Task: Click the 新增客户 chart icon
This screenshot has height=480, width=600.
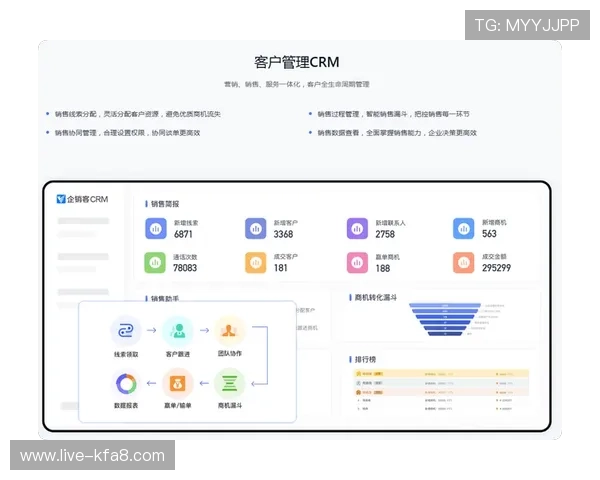Action: coord(256,229)
